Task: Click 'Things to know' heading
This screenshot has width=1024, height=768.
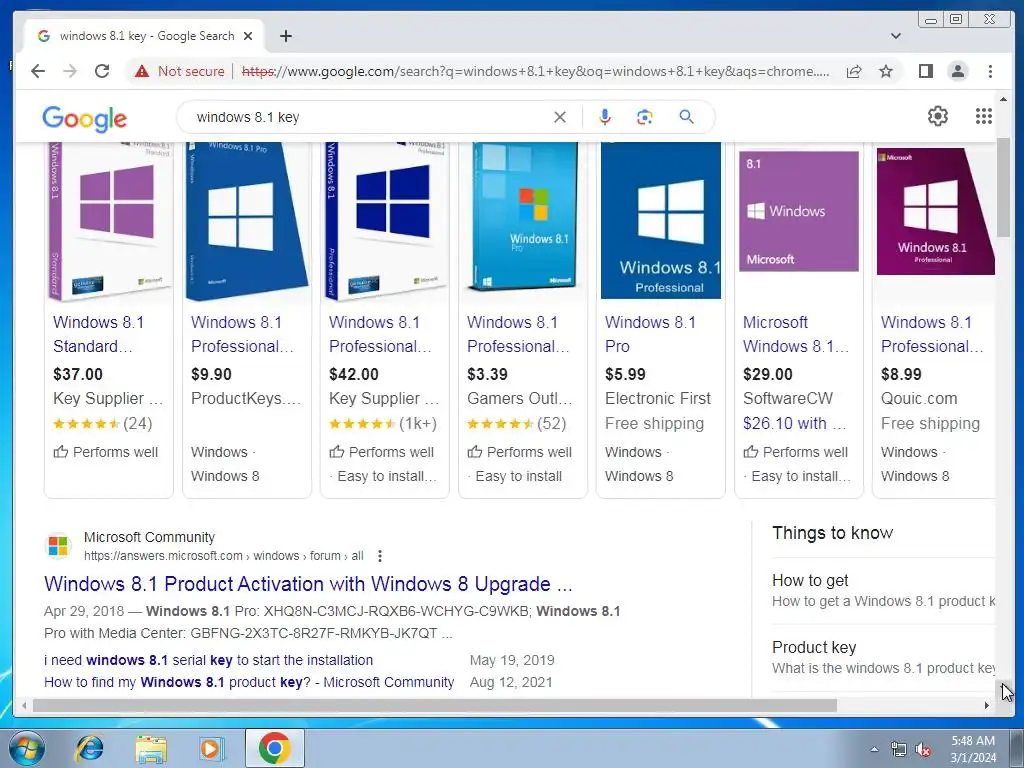Action: 833,533
